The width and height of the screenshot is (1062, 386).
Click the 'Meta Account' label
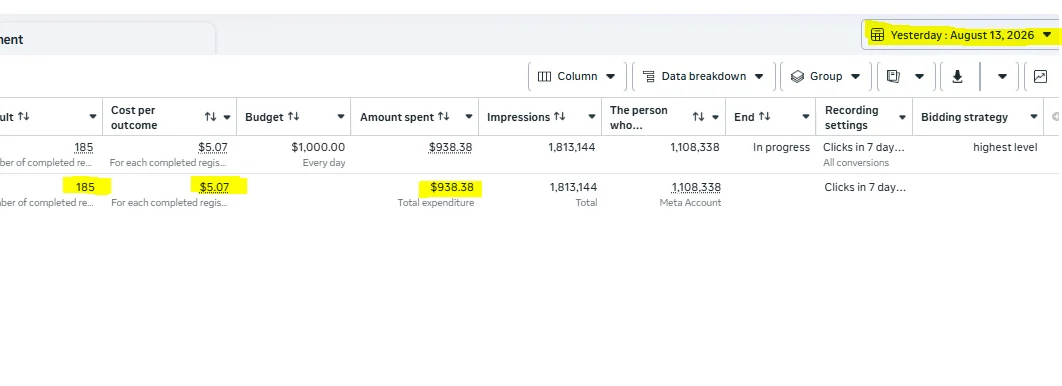690,202
